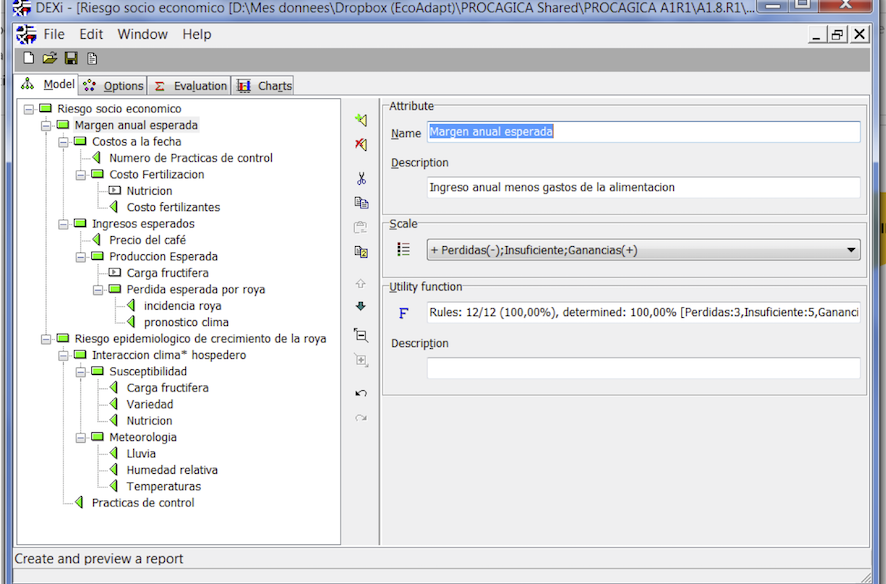Screen dimensions: 886x584
Task: Open the utility function F editor
Action: 403,313
